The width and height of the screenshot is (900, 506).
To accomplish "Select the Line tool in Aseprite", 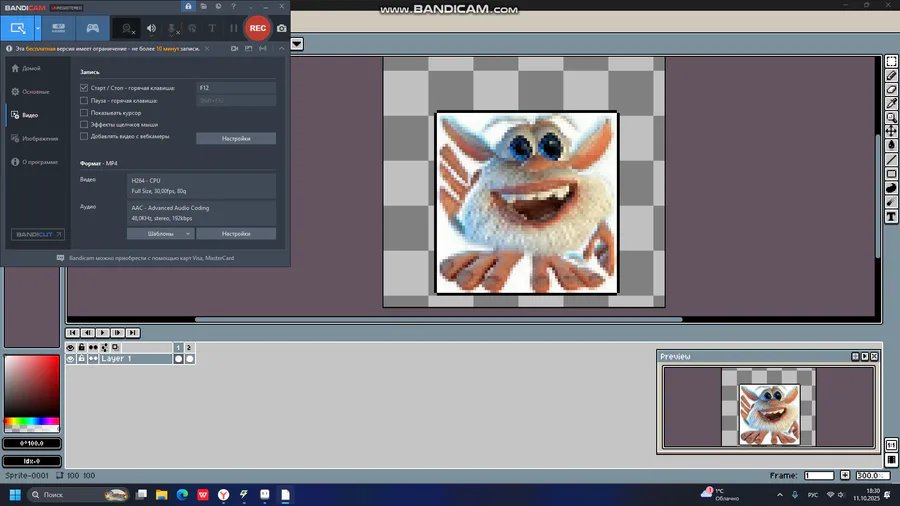I will (891, 159).
